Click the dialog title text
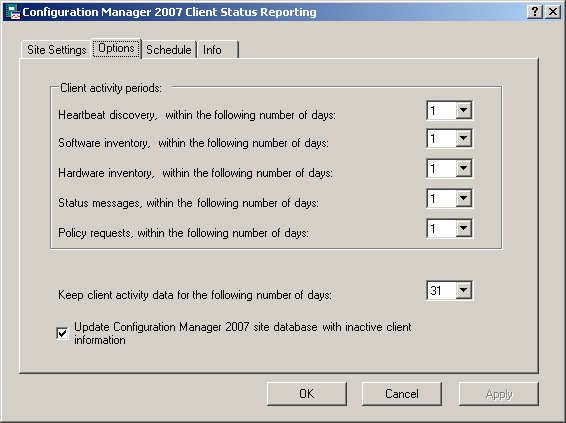 coord(169,12)
